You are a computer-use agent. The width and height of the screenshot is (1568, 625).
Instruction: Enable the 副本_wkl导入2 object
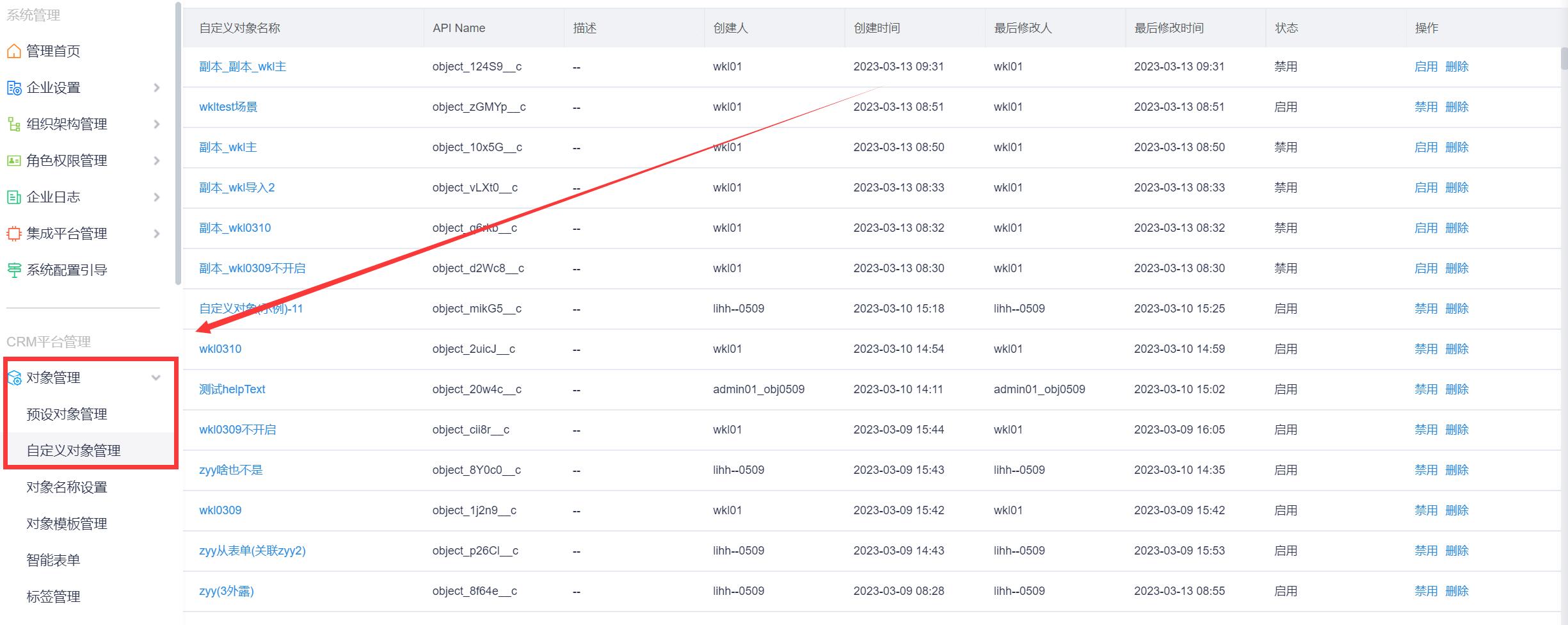1425,188
